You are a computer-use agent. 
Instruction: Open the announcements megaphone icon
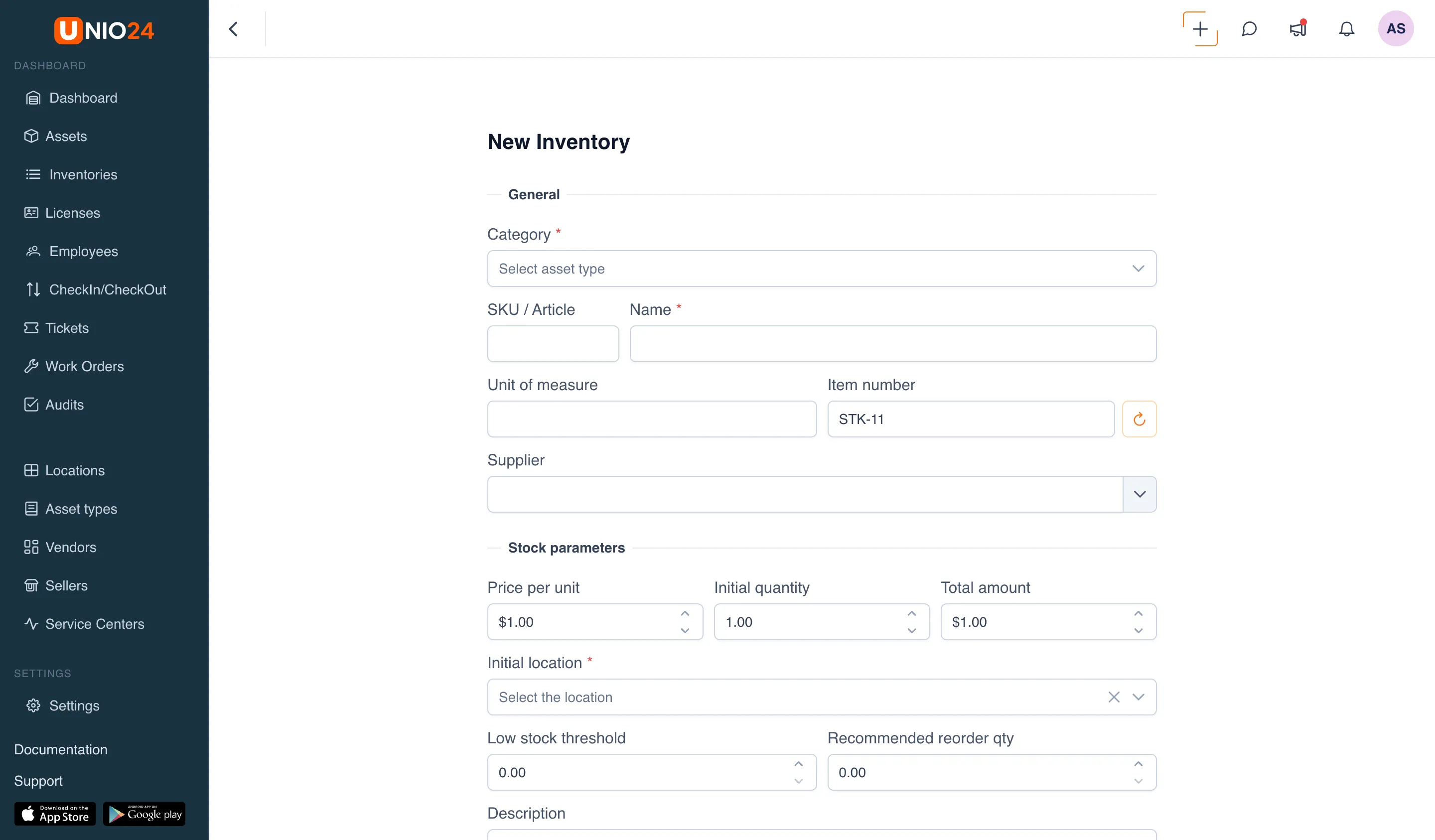pos(1298,28)
